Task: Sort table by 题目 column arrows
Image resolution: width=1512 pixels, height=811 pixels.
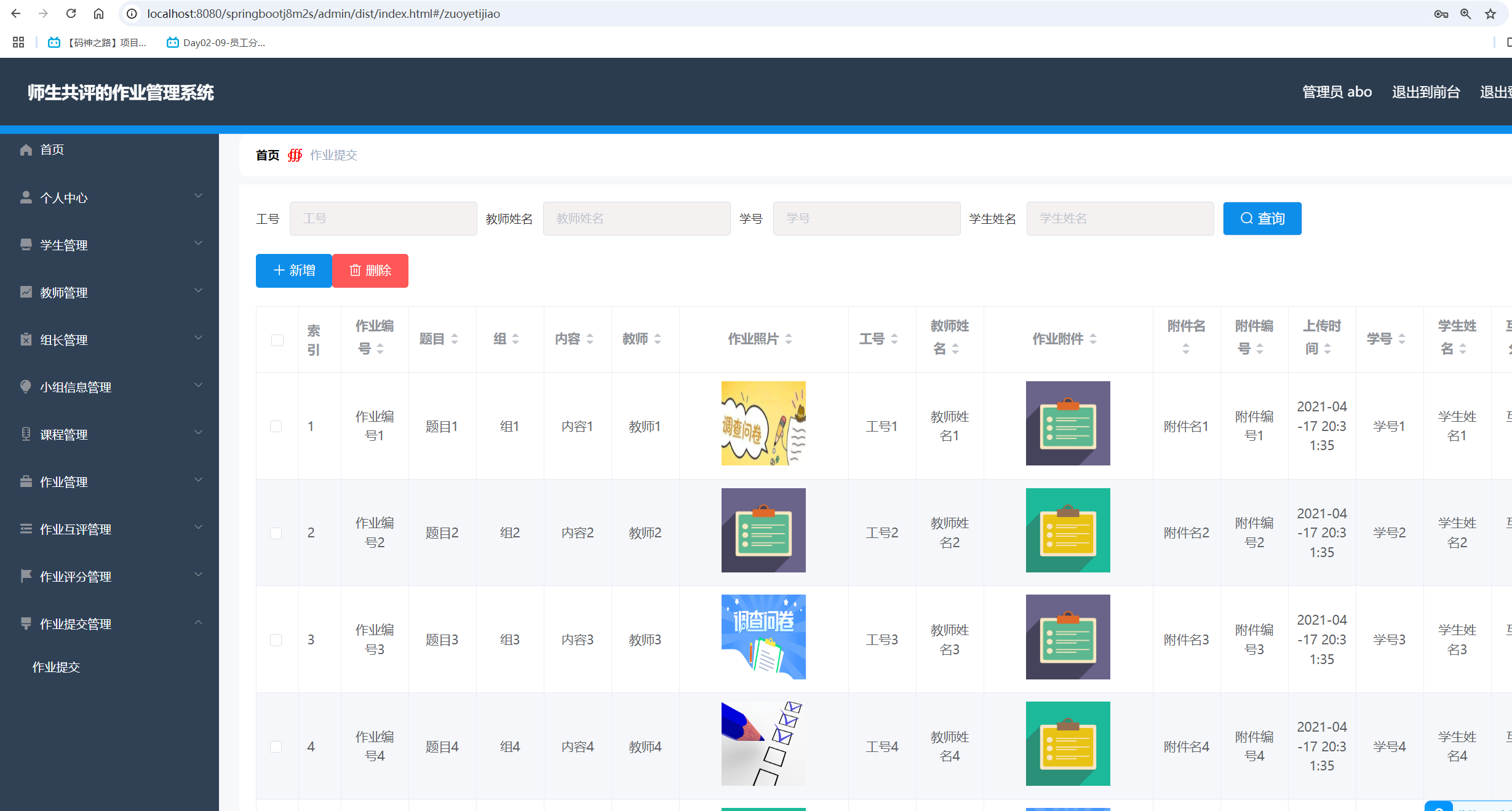Action: (x=455, y=339)
